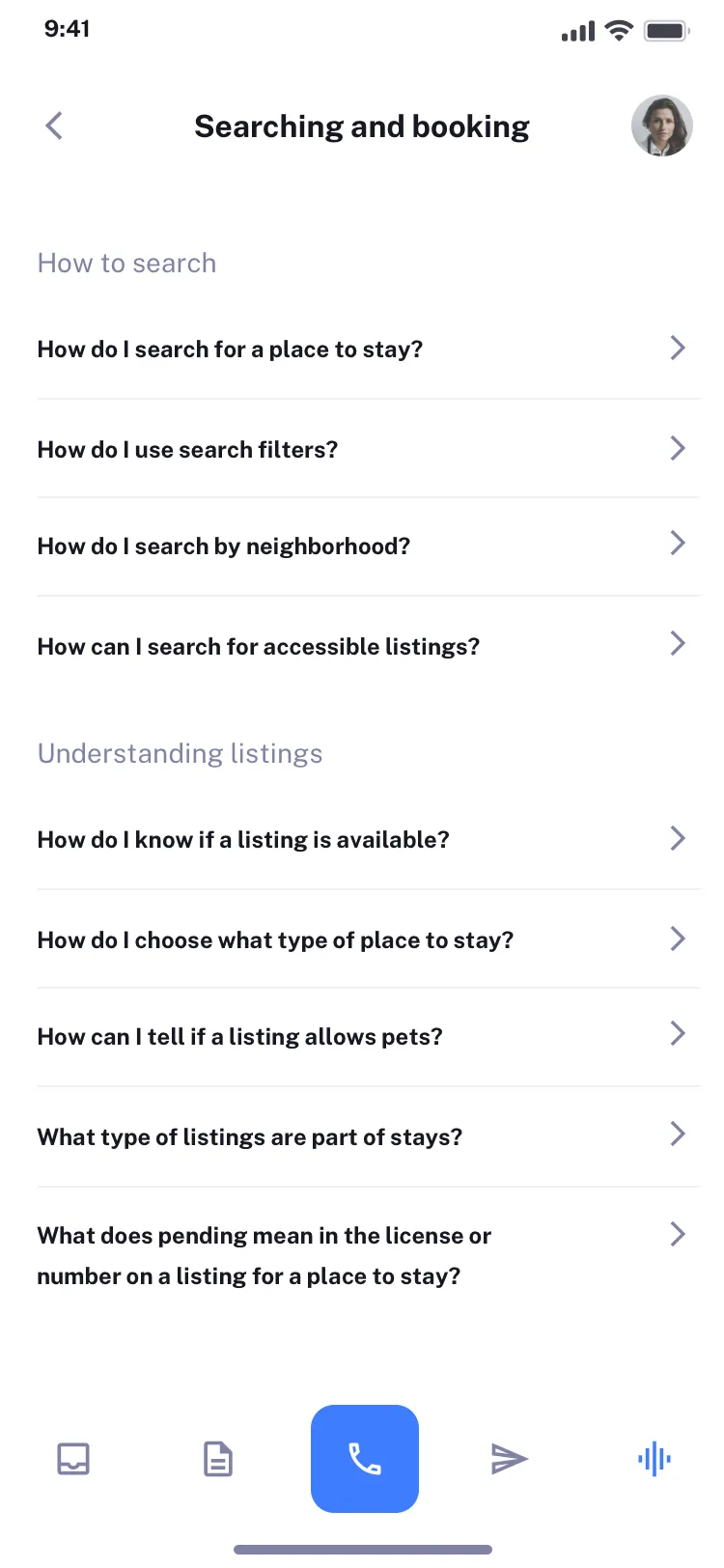The width and height of the screenshot is (724, 1568).
Task: Open "How do I search for a place to stay?"
Action: click(x=231, y=350)
